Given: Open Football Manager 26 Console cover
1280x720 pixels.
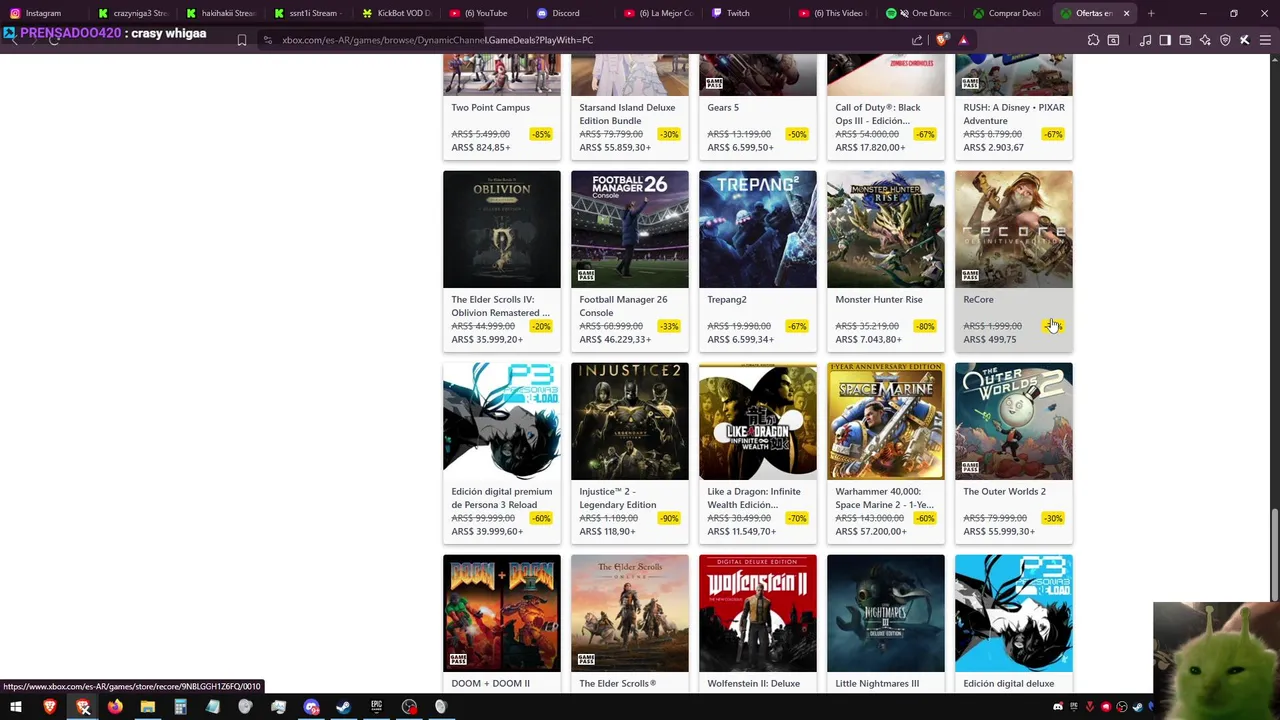Looking at the screenshot, I should (x=630, y=229).
